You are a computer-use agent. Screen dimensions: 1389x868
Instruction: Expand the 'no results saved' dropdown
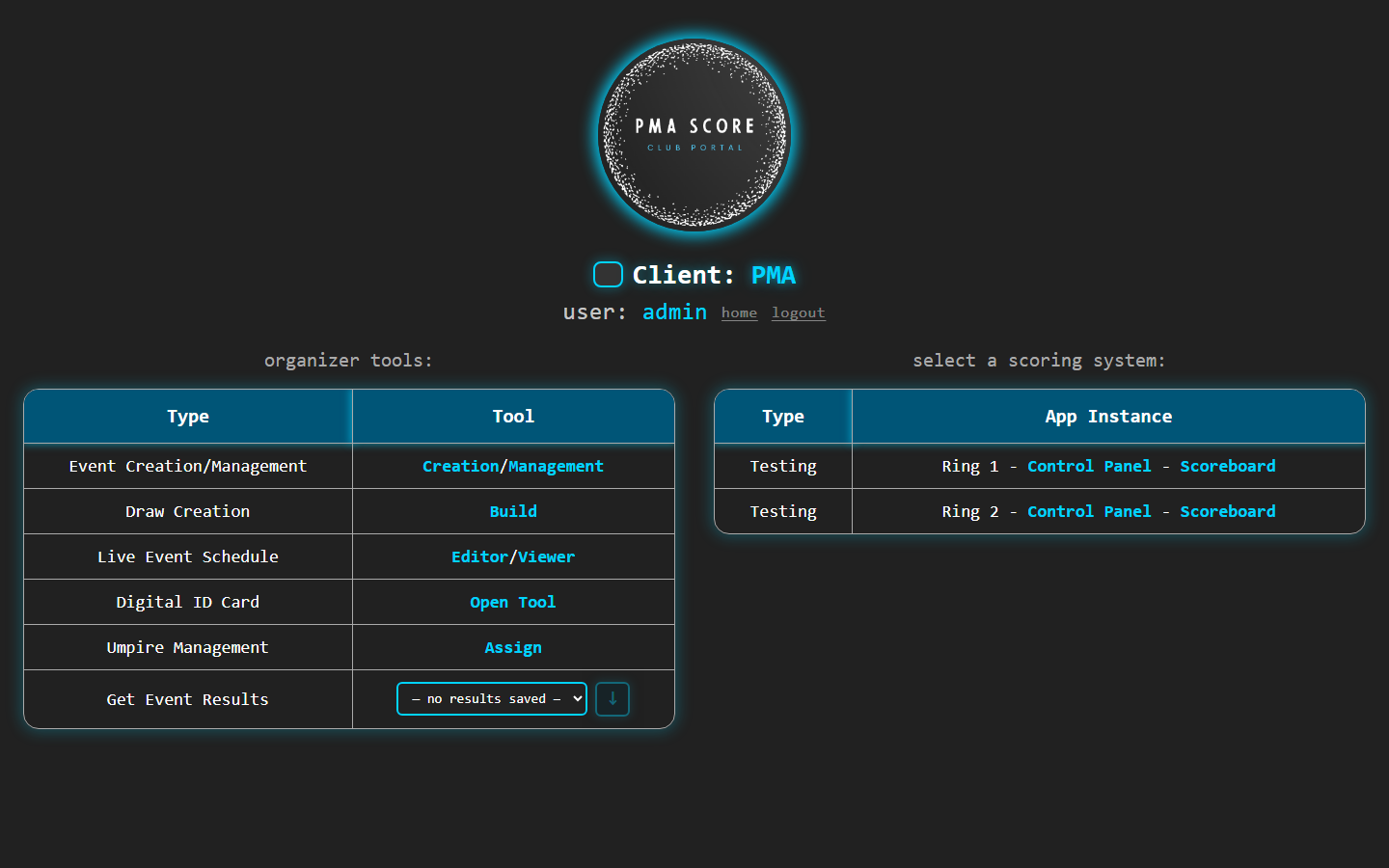pos(492,699)
